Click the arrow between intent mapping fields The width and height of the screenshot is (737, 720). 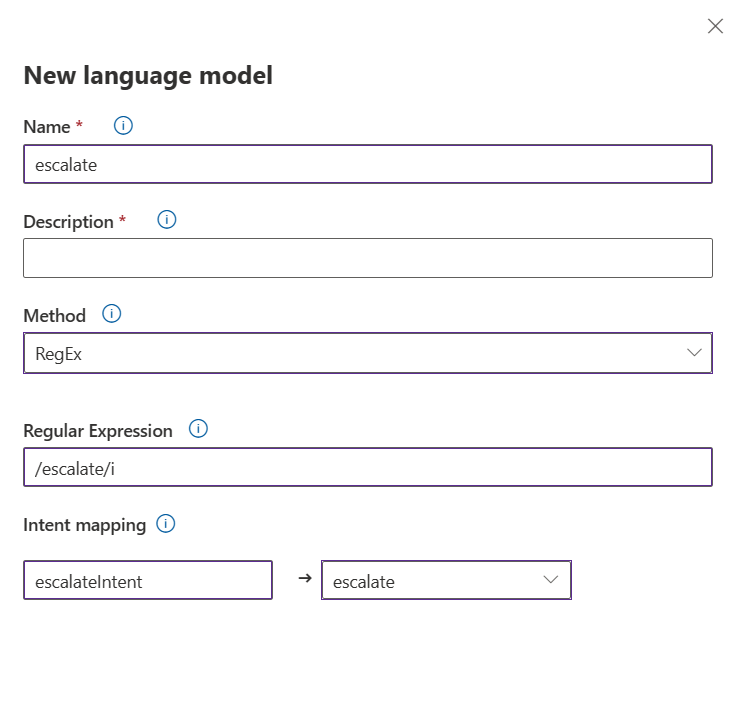pyautogui.click(x=306, y=579)
